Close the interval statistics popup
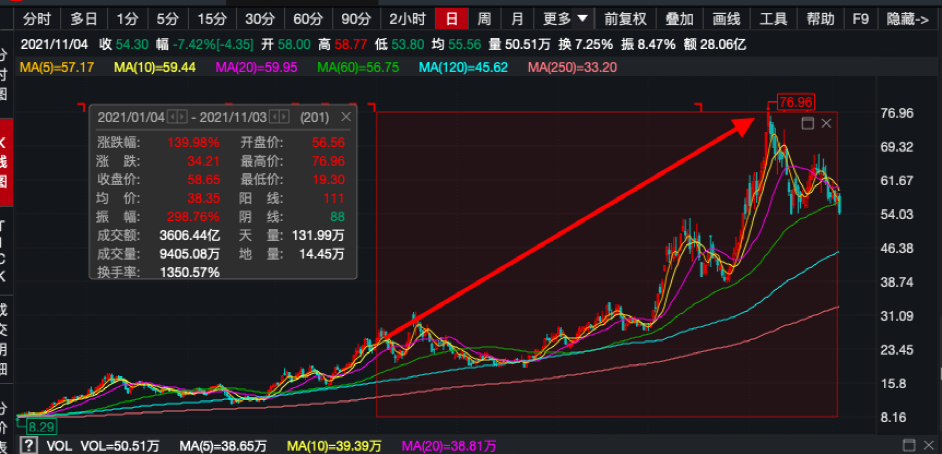Viewport: 942px width, 454px height. (345, 117)
